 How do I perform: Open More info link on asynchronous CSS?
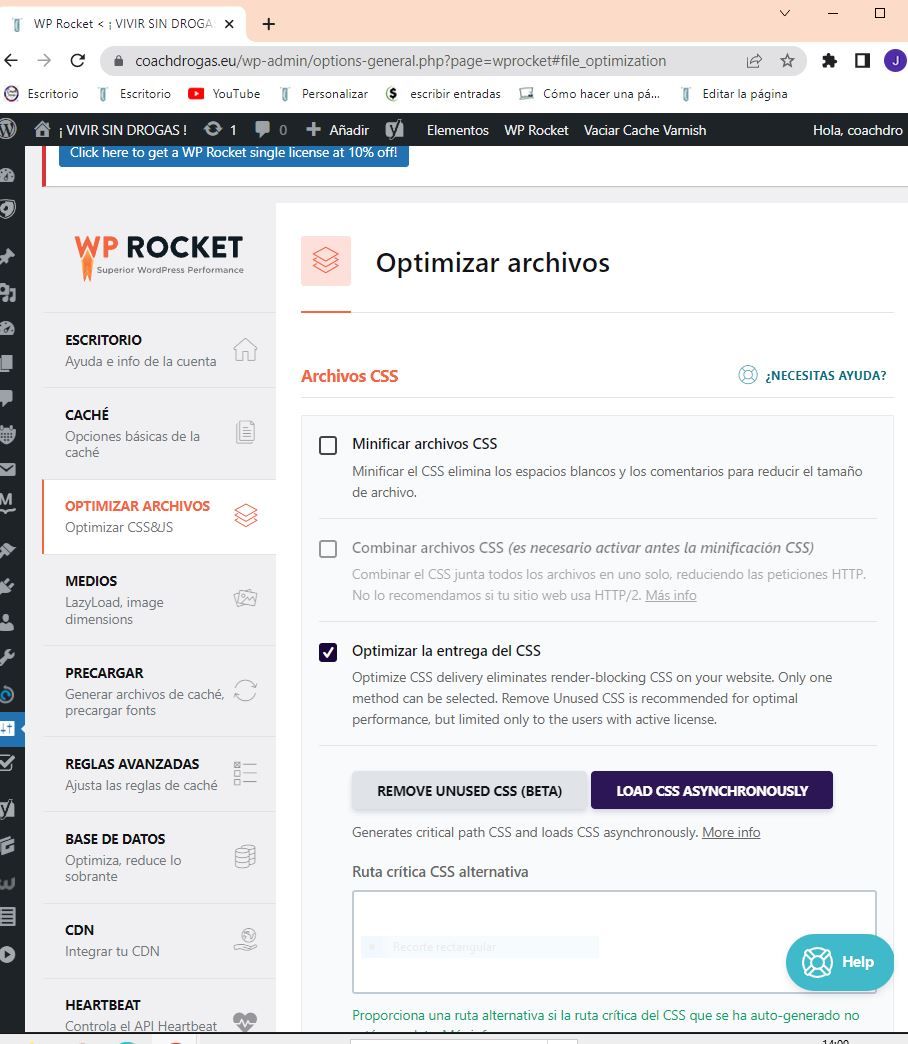730,832
